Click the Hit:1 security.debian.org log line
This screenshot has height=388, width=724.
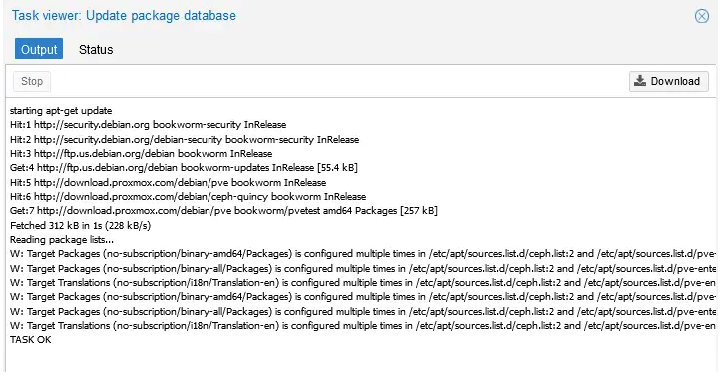coord(148,125)
